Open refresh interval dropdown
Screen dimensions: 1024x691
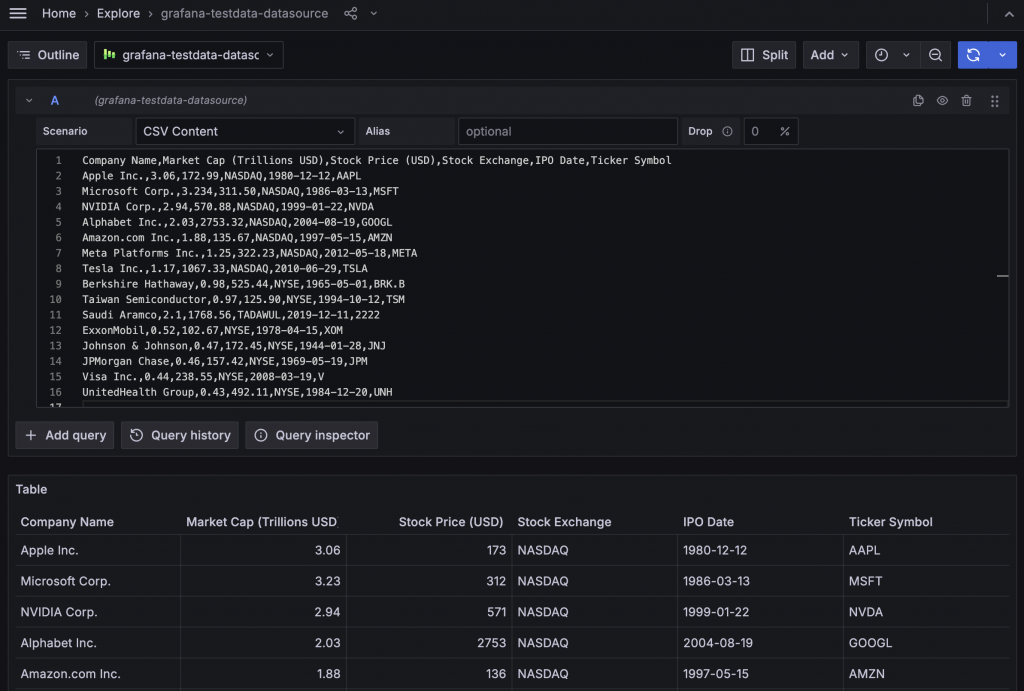tap(1002, 55)
